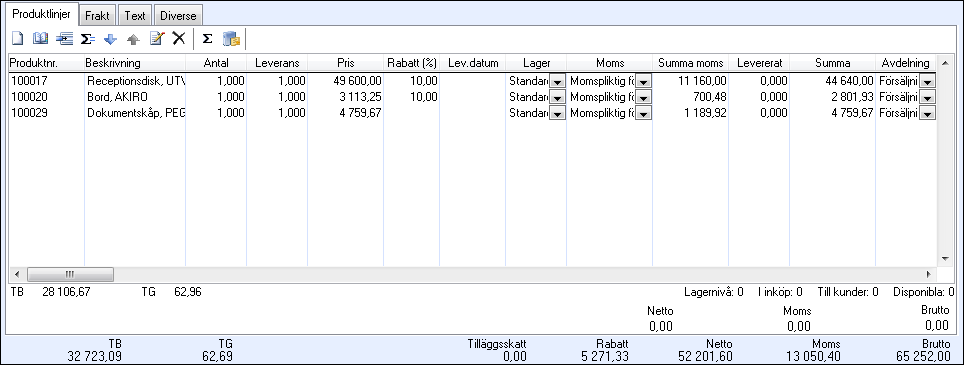
Task: Click the server with note icon
Action: 231,39
